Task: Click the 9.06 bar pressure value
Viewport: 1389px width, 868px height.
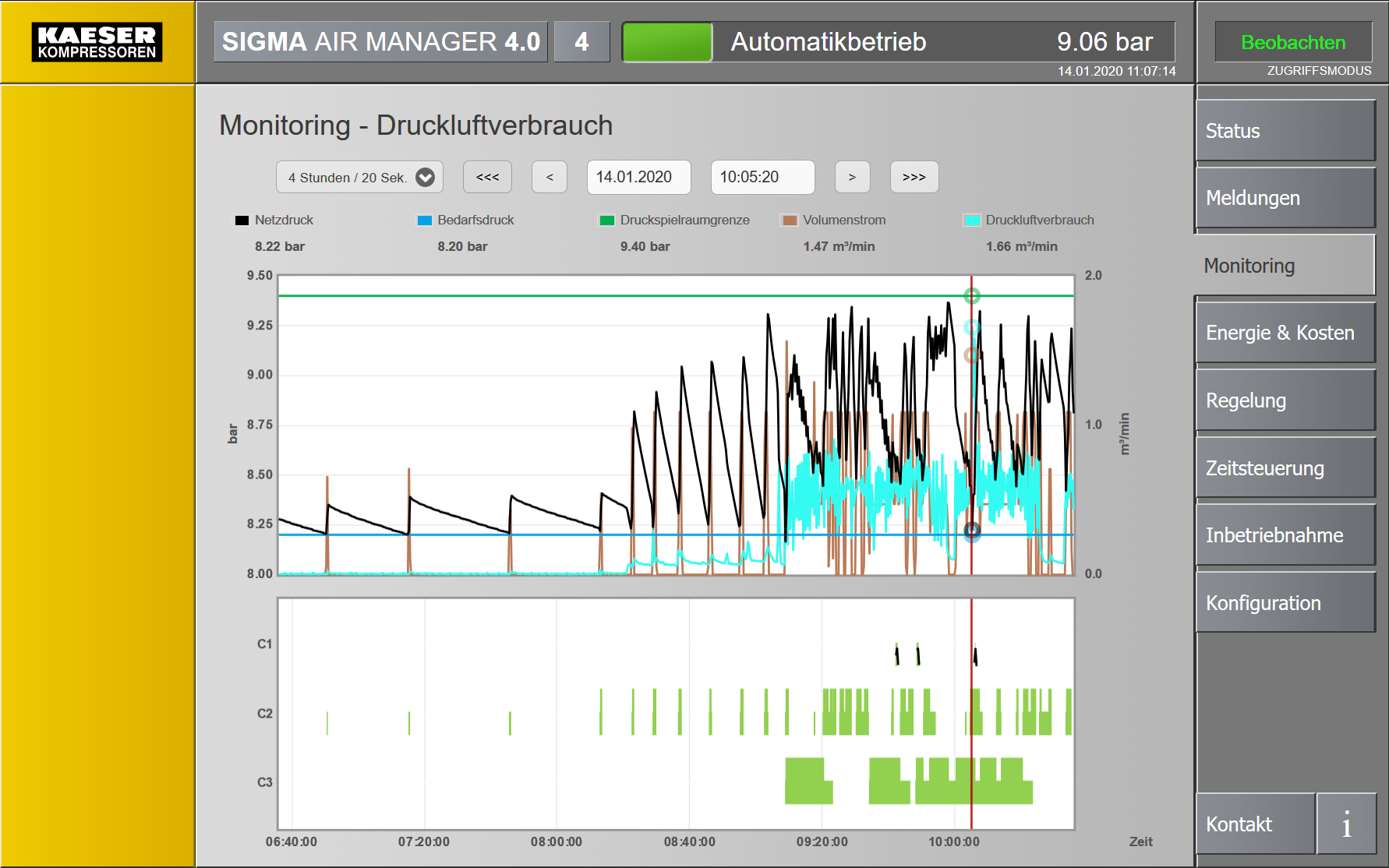Action: point(1104,42)
